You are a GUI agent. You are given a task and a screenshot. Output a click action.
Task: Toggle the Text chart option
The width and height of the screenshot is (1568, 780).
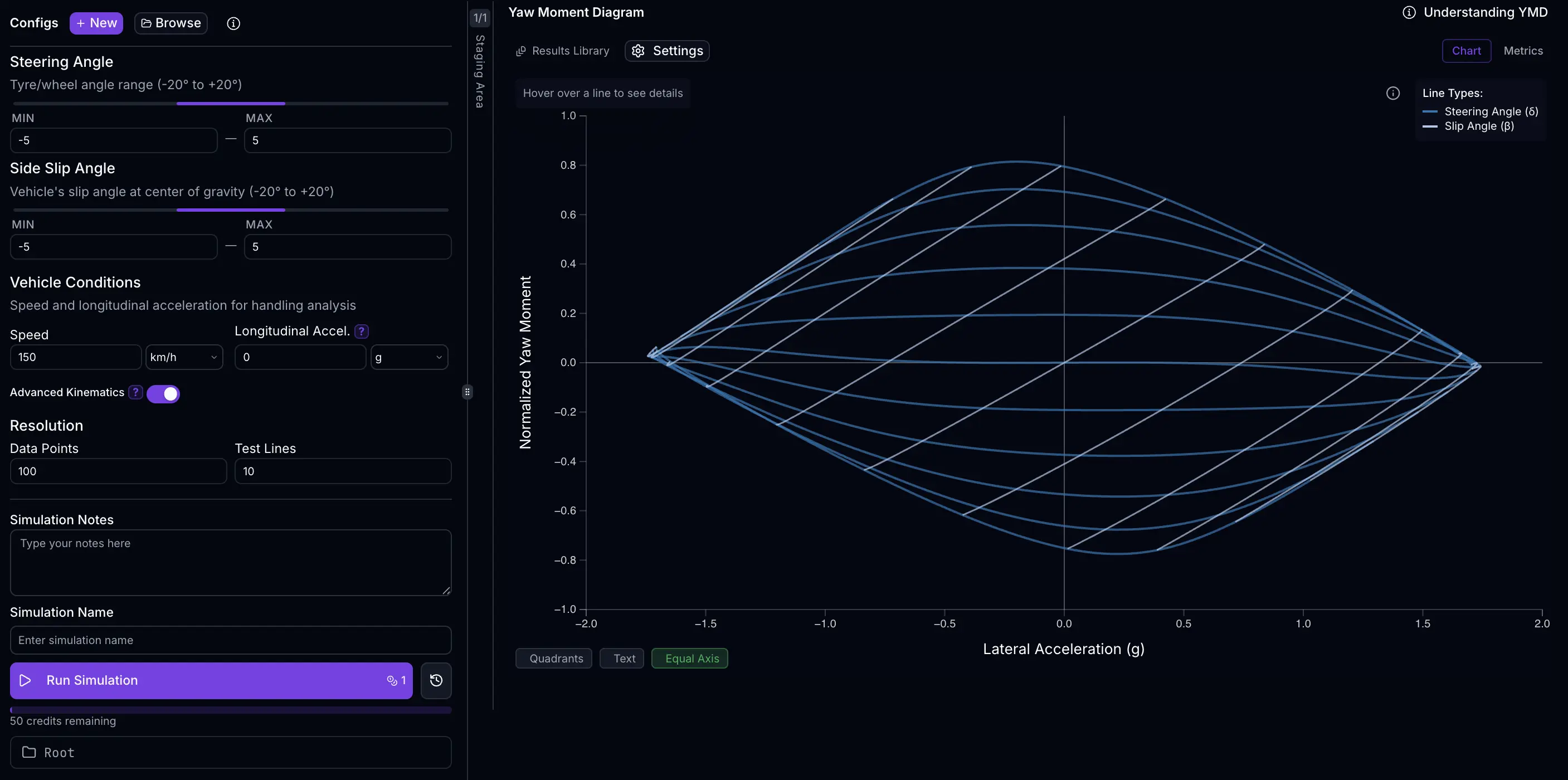coord(621,659)
